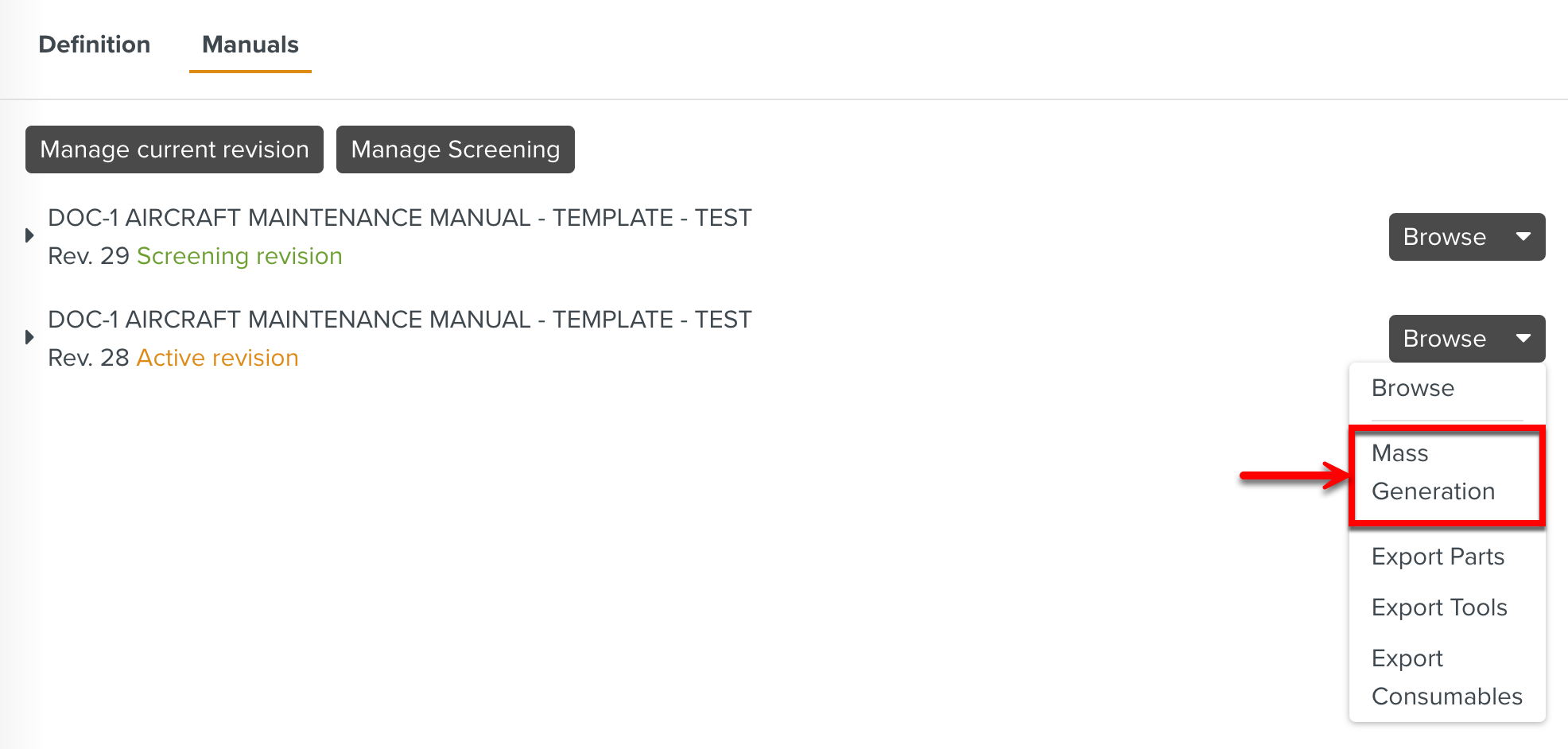Select the Manuals tab
Viewport: 1568px width, 749px height.
pos(250,45)
